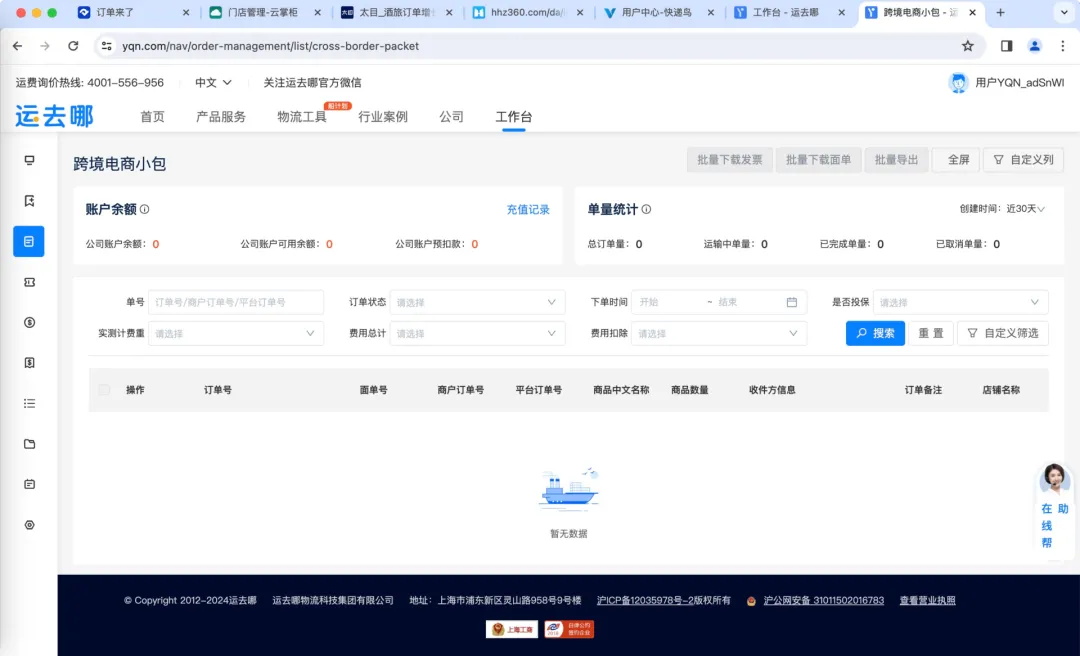This screenshot has width=1080, height=656.
Task: Click the info icon beside 账户余额
Action: coord(145,209)
